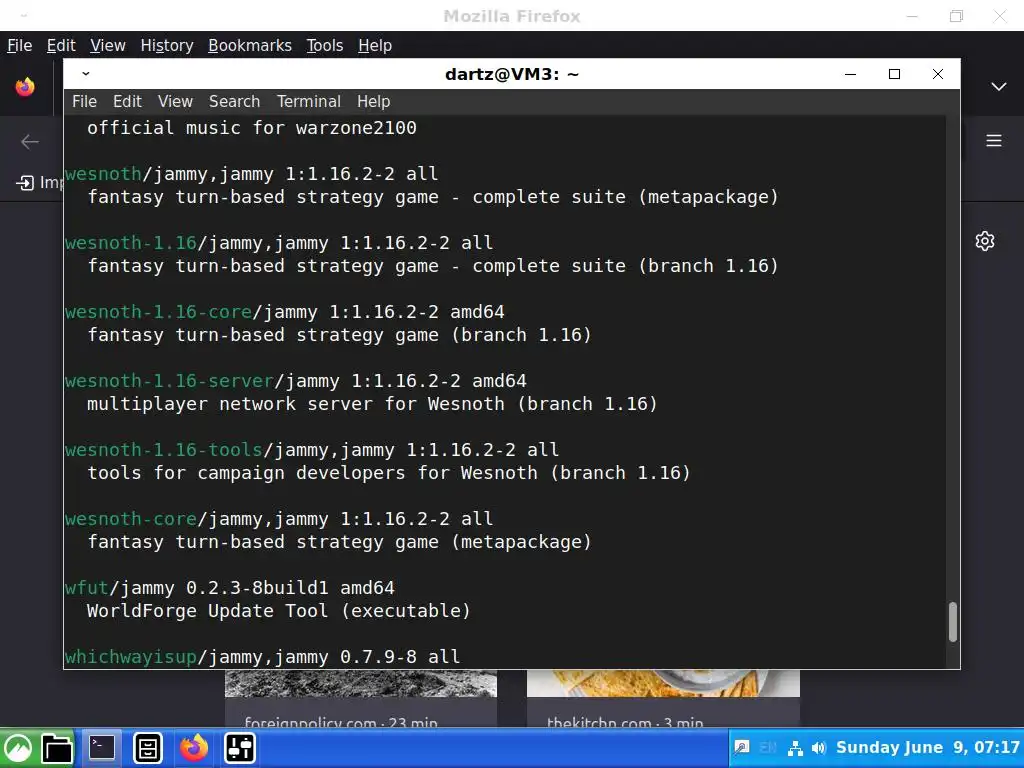The image size is (1024, 768).
Task: Open the terminal View menu
Action: [175, 102]
